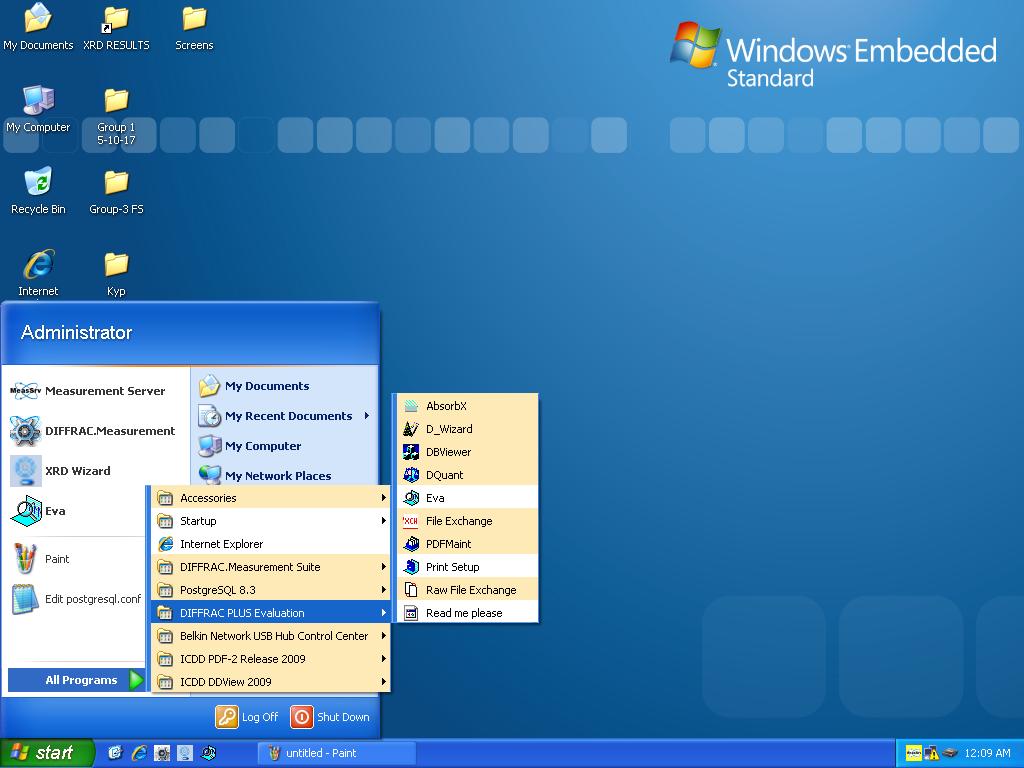Open Read me please entry
Image resolution: width=1024 pixels, height=768 pixels.
coord(463,613)
